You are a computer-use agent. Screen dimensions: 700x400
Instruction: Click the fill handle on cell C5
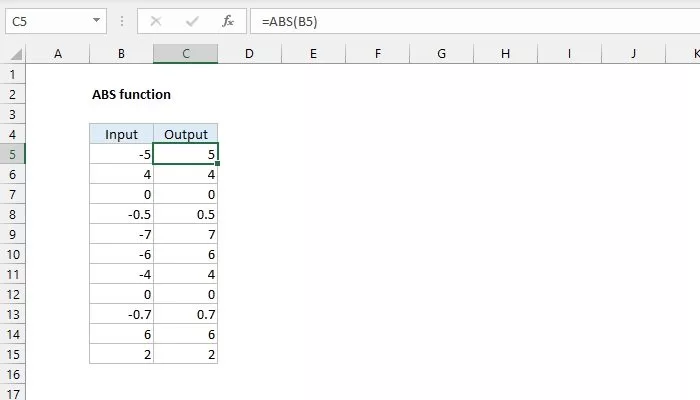point(217,163)
